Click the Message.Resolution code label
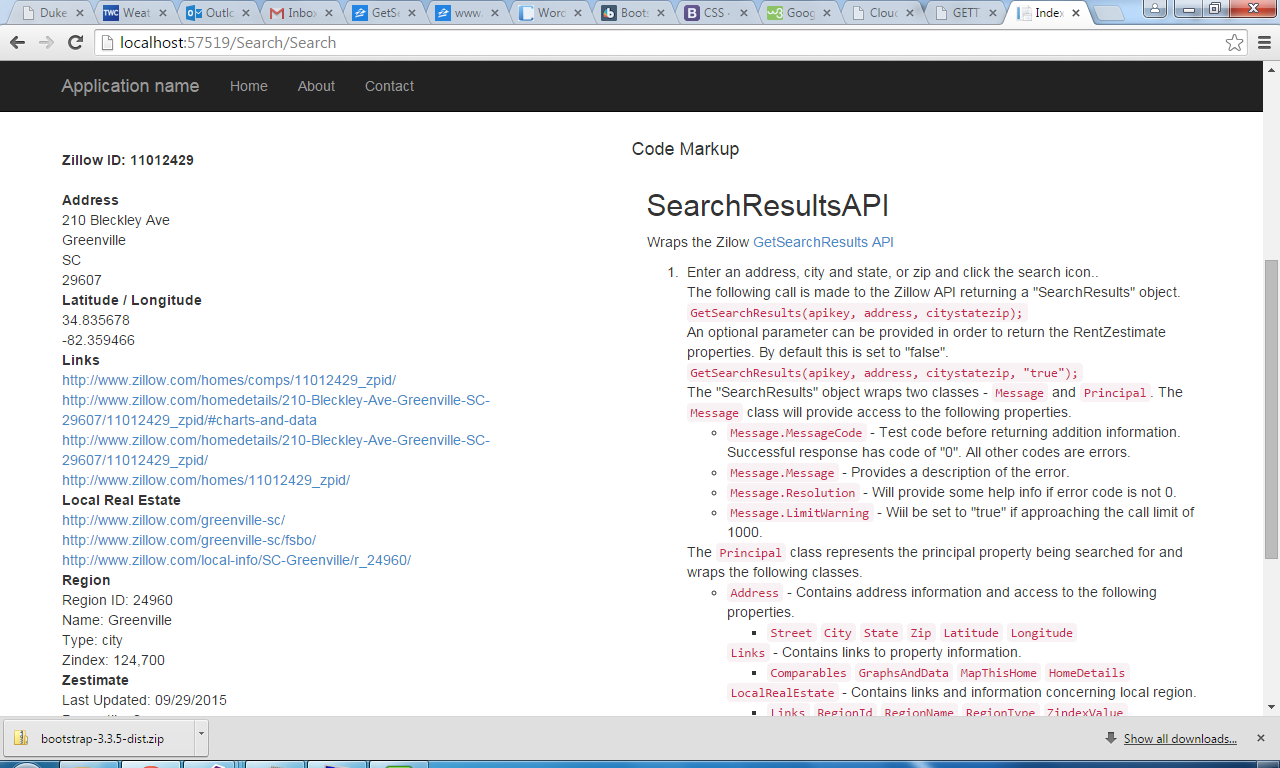This screenshot has width=1280, height=768. pos(792,493)
